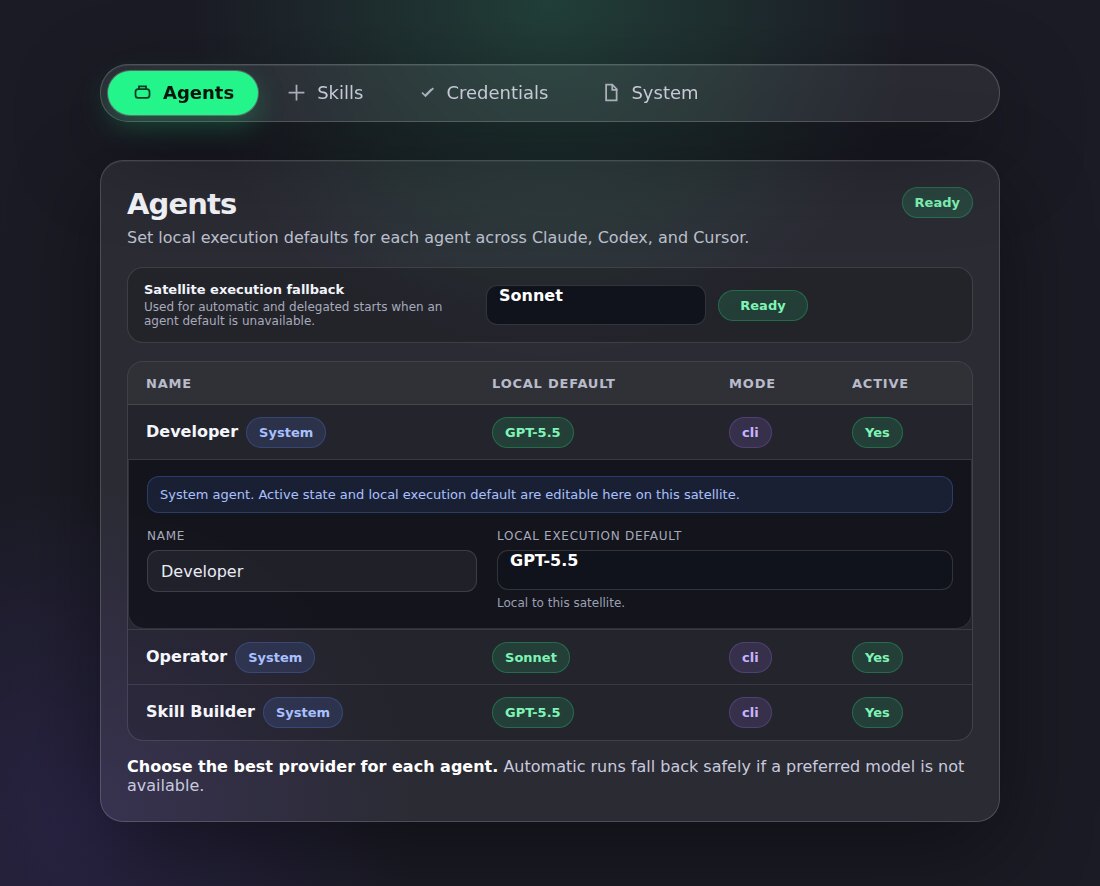Click the MODE column header
The width and height of the screenshot is (1100, 886).
(752, 384)
